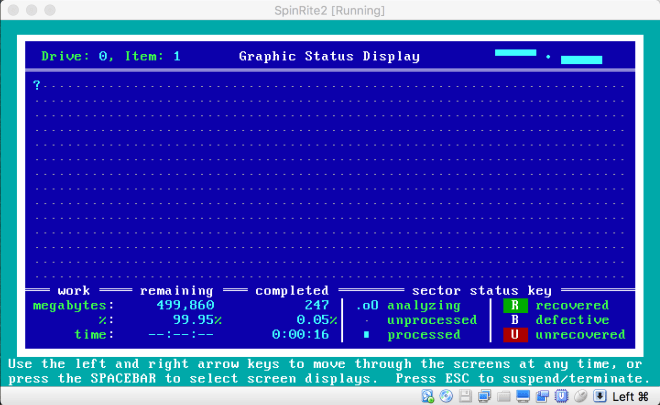Viewport: 660px width, 405px height.
Task: Toggle the keyboard capture arrow indicator
Action: point(599,396)
